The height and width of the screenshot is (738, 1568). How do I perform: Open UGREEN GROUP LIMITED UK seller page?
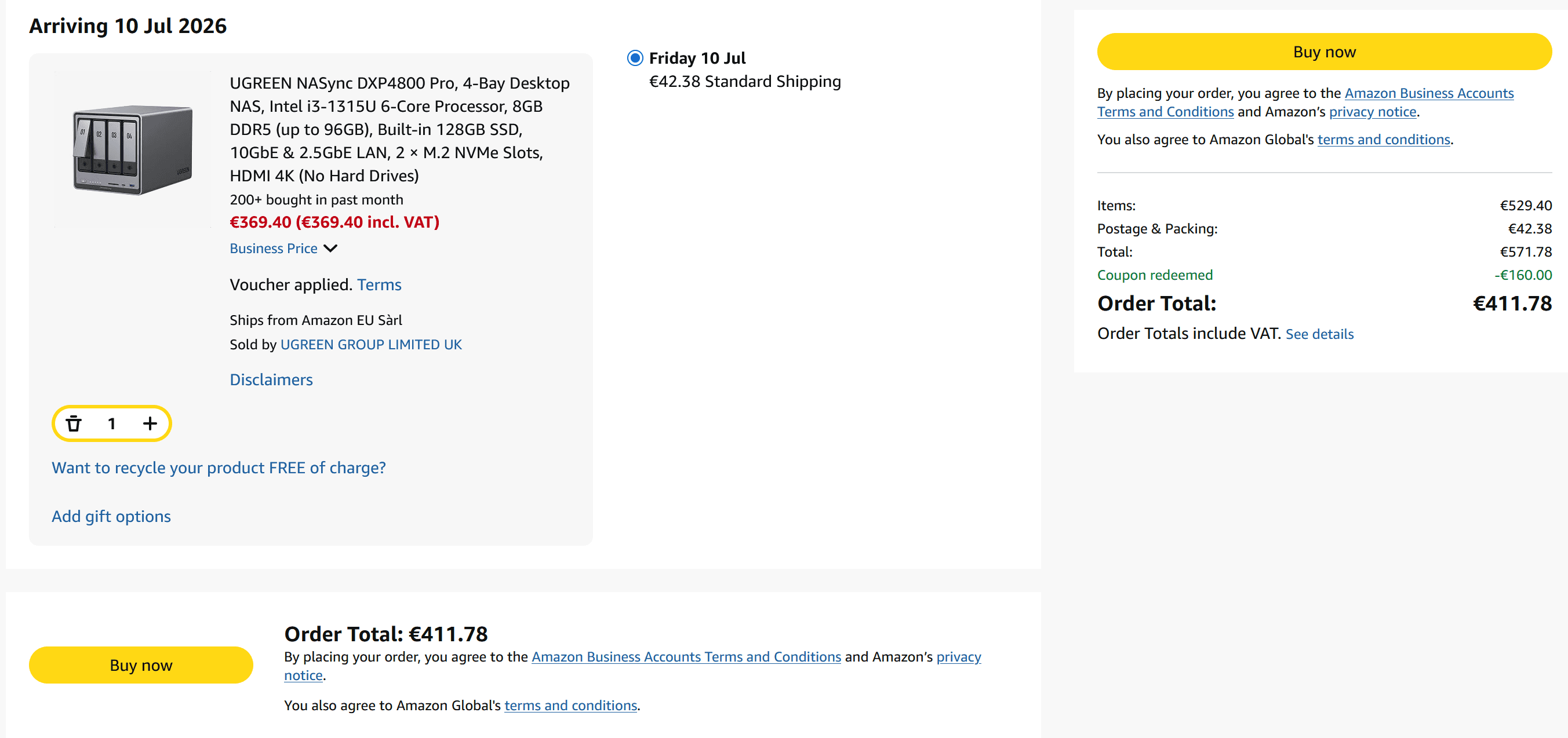[370, 344]
